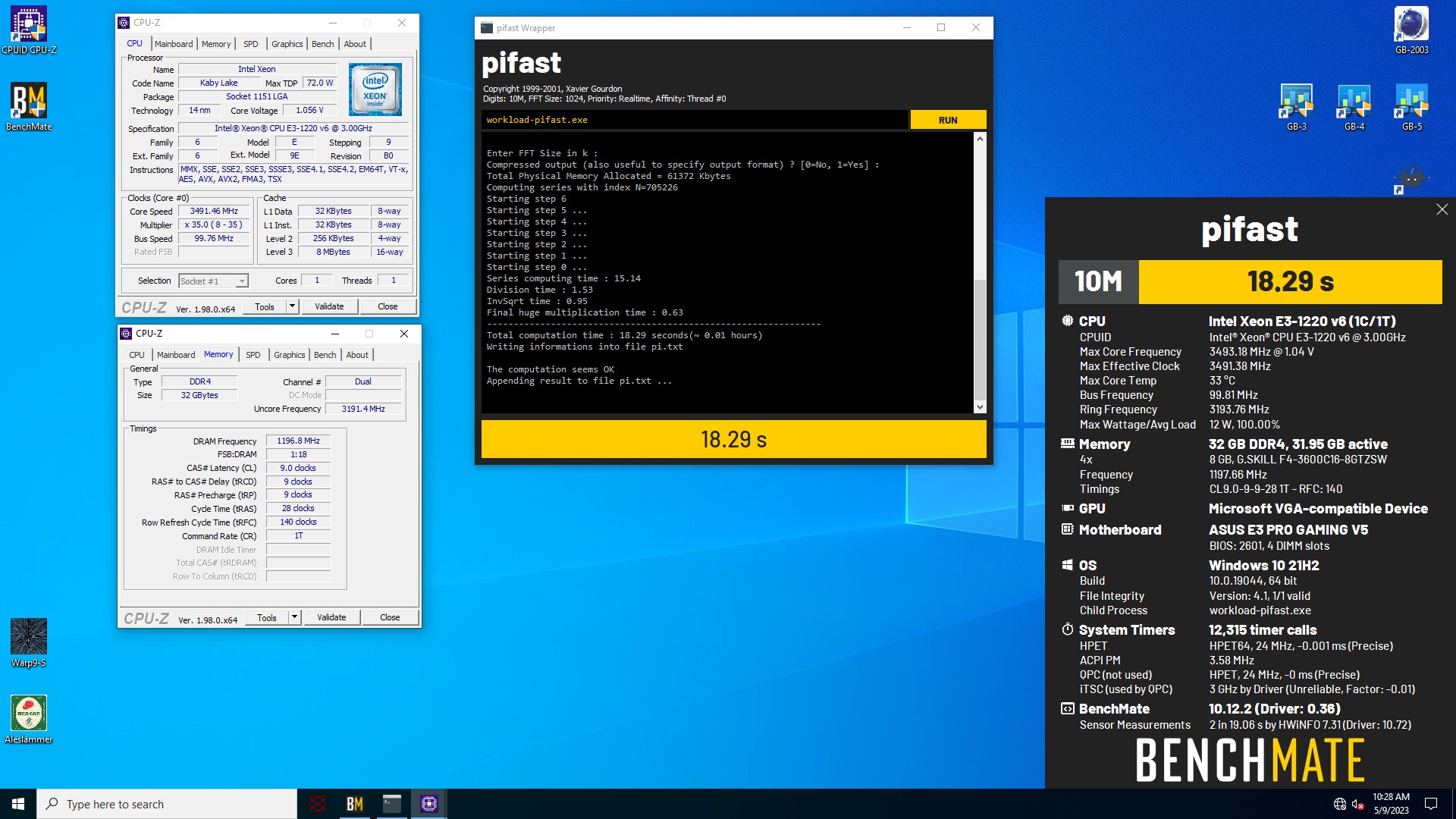
Task: Click the ASUS E3 PRO GAMING V5 text
Action: [1288, 530]
